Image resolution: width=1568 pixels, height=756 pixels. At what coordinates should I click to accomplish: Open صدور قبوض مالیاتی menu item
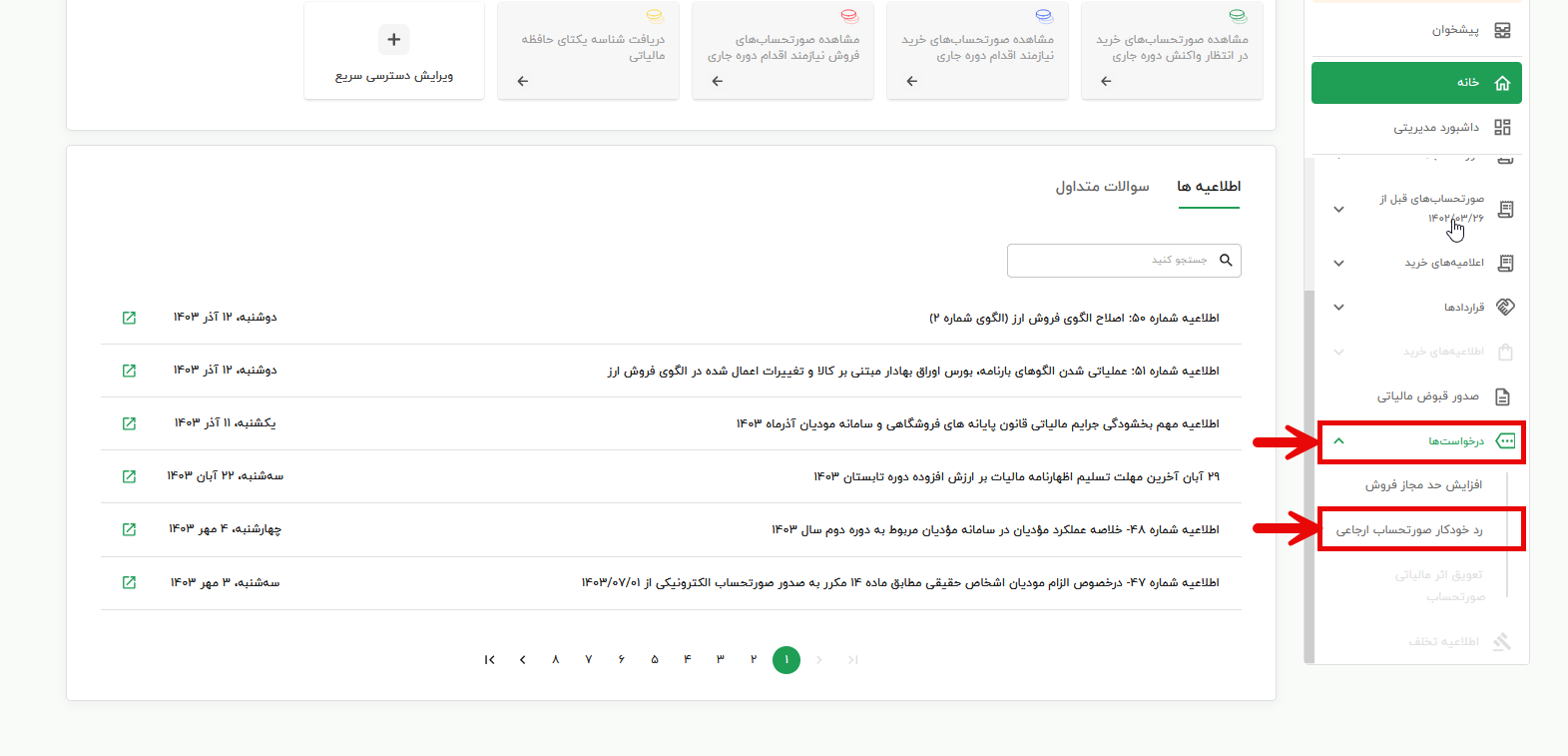1428,396
